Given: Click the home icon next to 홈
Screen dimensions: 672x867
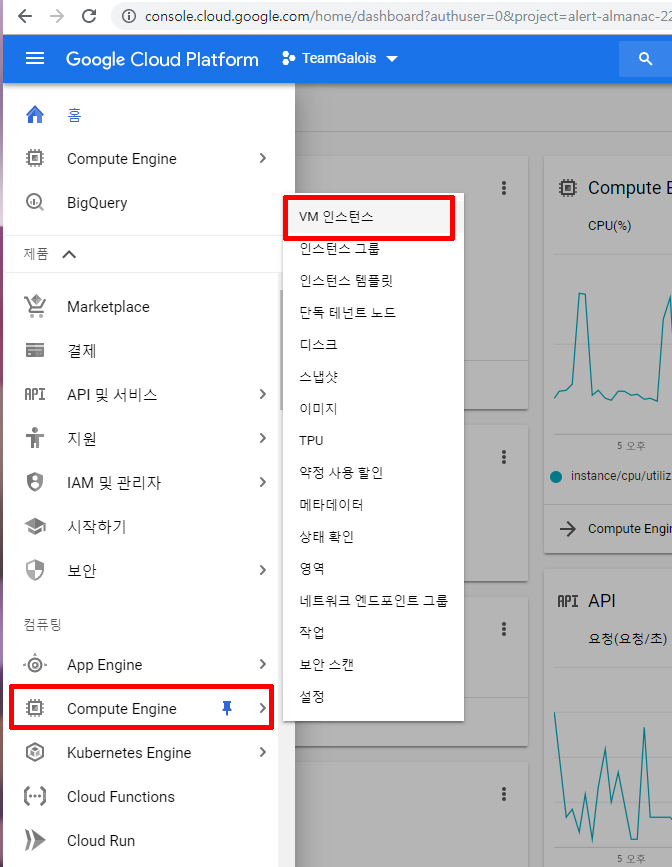Looking at the screenshot, I should (35, 114).
